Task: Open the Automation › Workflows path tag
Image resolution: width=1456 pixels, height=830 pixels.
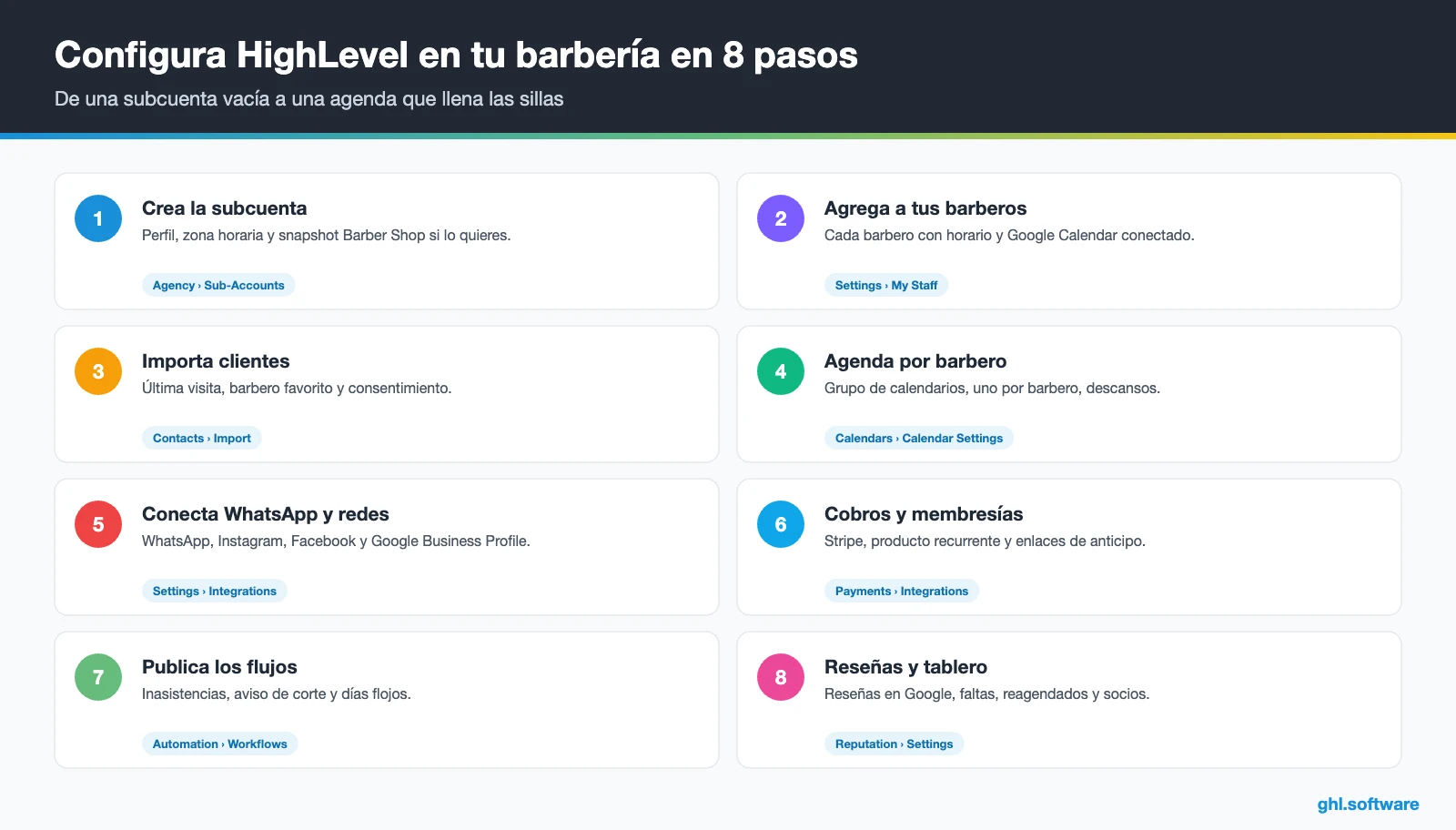Action: [x=220, y=744]
